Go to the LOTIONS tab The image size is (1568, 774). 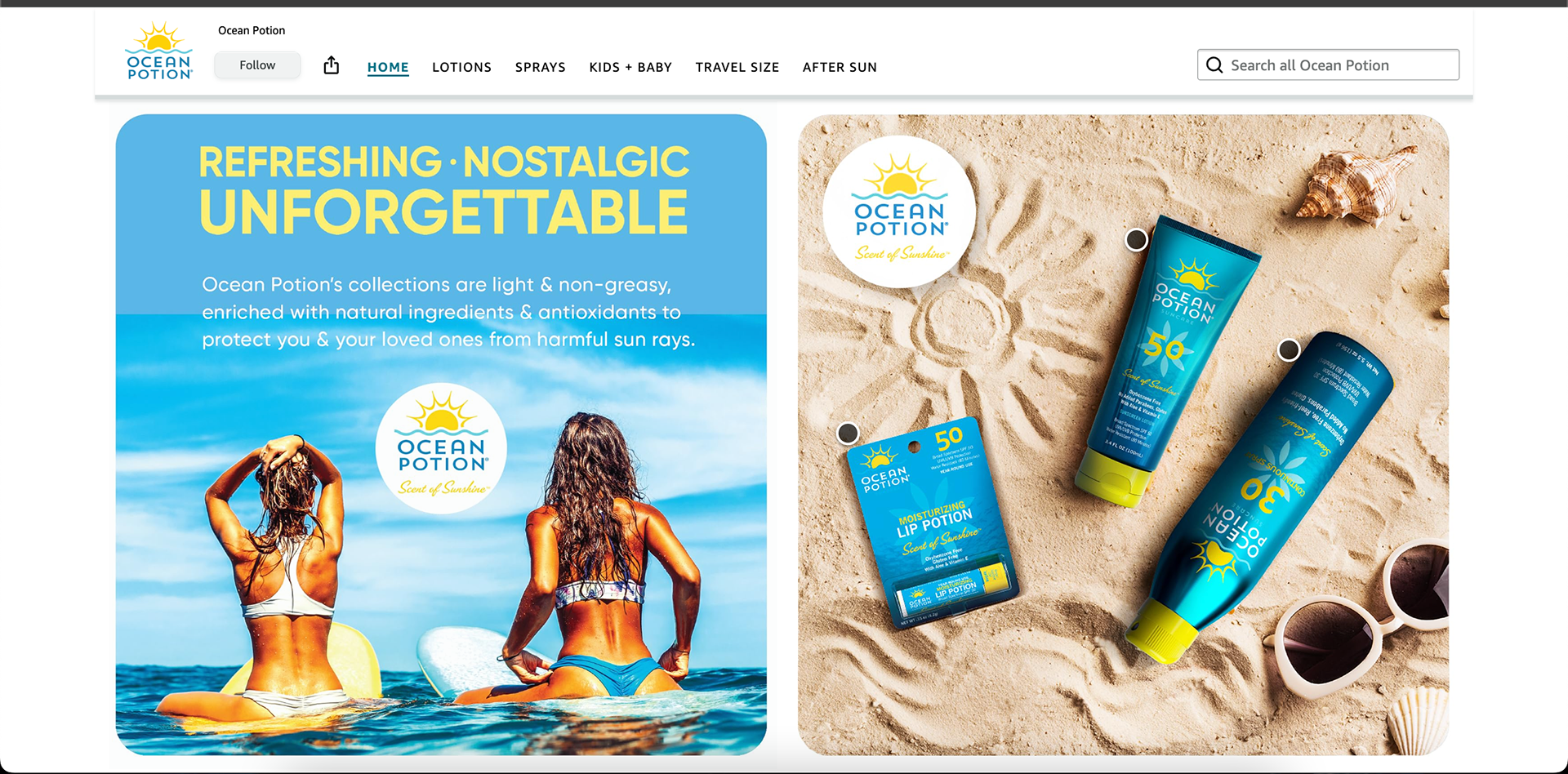461,67
